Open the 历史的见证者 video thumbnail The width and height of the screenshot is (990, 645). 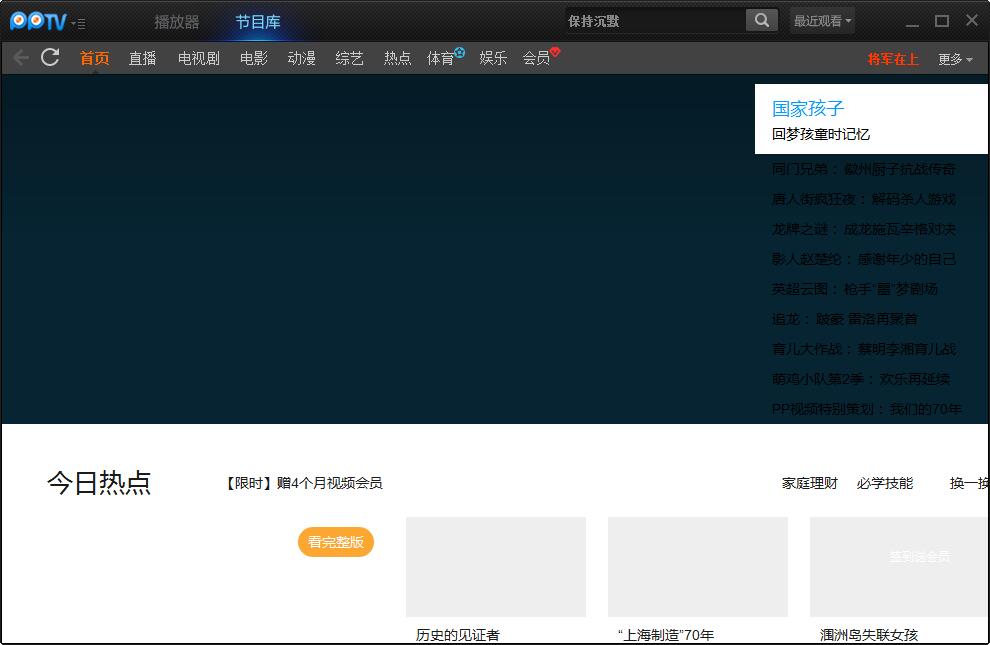pyautogui.click(x=496, y=566)
